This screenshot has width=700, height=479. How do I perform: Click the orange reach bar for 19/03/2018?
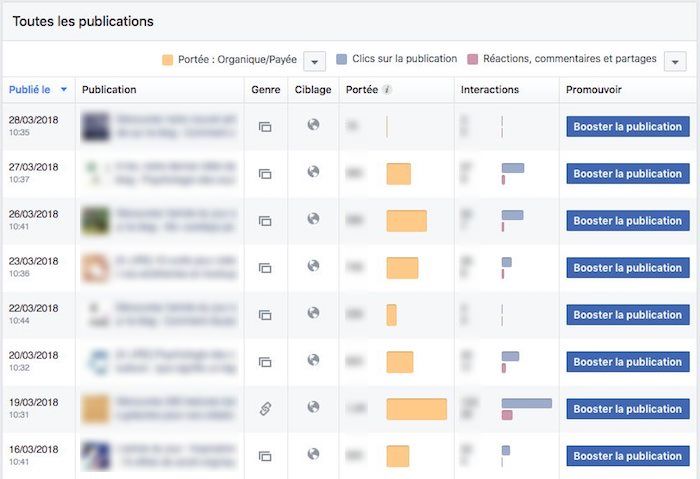click(x=416, y=409)
